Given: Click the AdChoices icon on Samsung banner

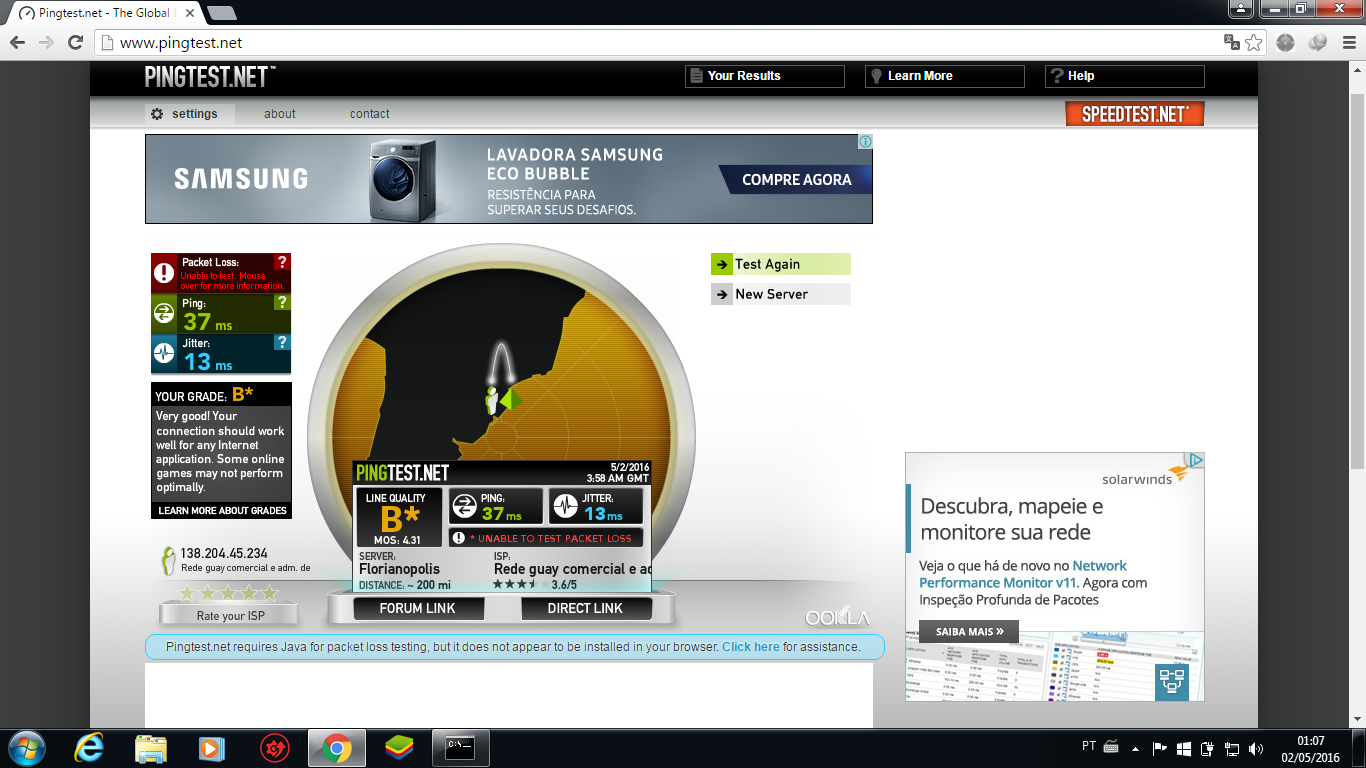Looking at the screenshot, I should coord(866,142).
